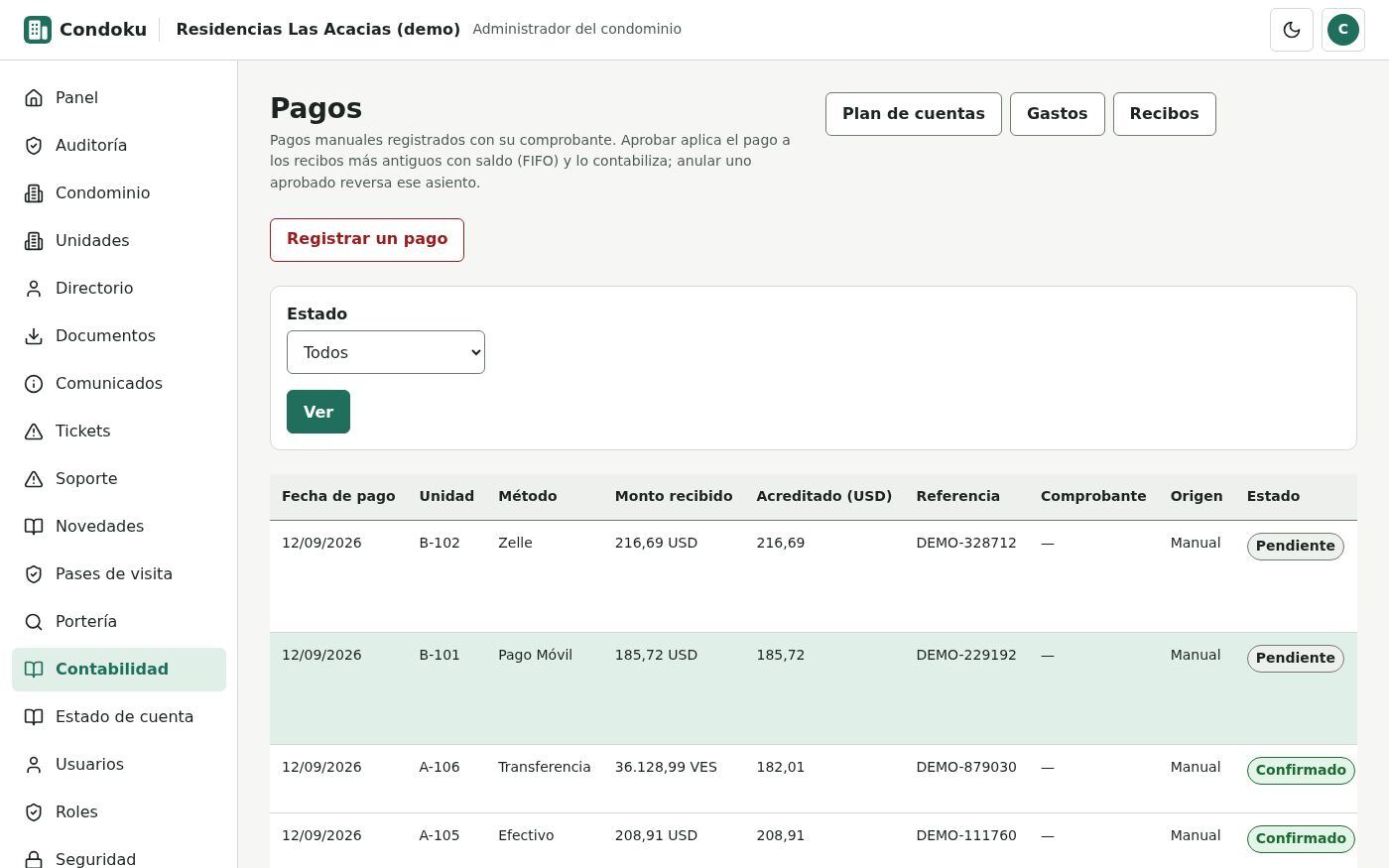Open the Tickets sidebar entry
Viewport: 1389px width, 868px height.
(119, 431)
